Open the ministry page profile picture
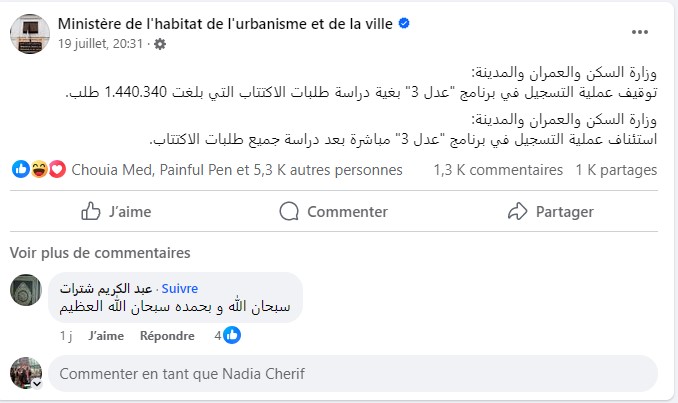Viewport: 678px width, 403px height. [30, 33]
